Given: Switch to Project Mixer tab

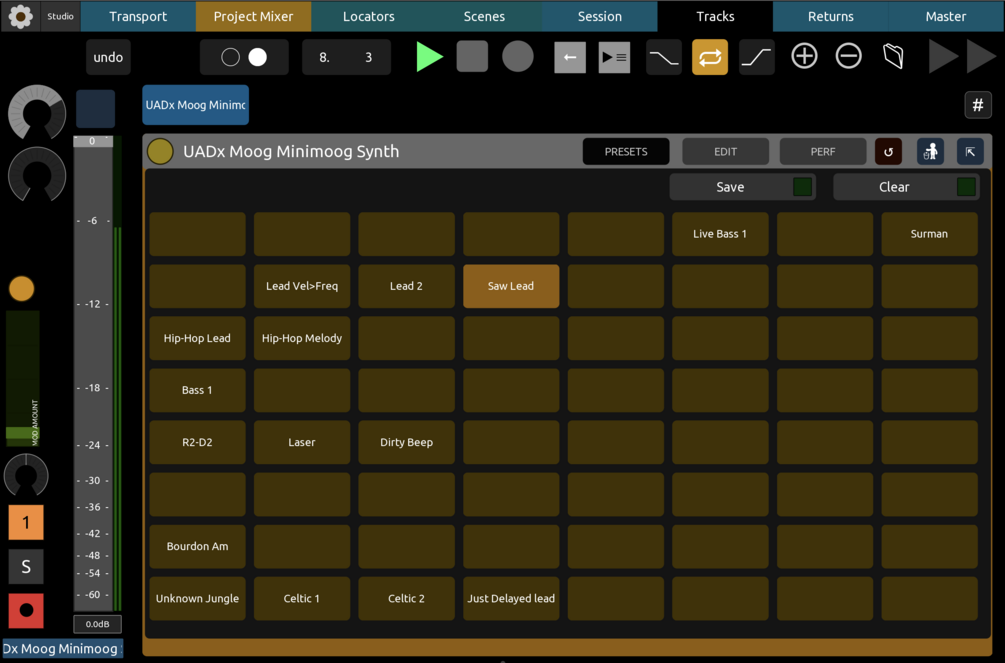Looking at the screenshot, I should click(253, 16).
